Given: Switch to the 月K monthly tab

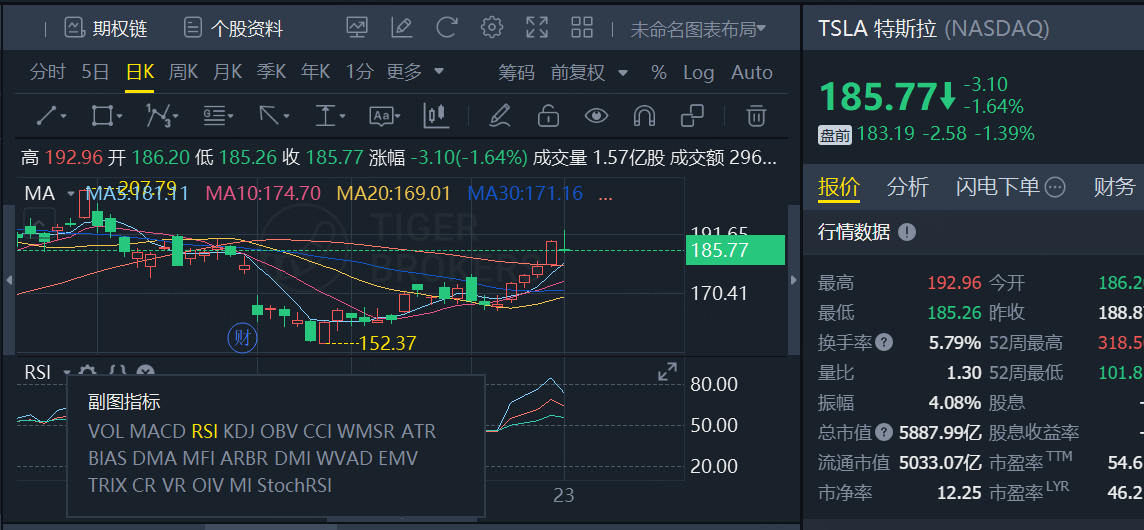Looking at the screenshot, I should (228, 72).
